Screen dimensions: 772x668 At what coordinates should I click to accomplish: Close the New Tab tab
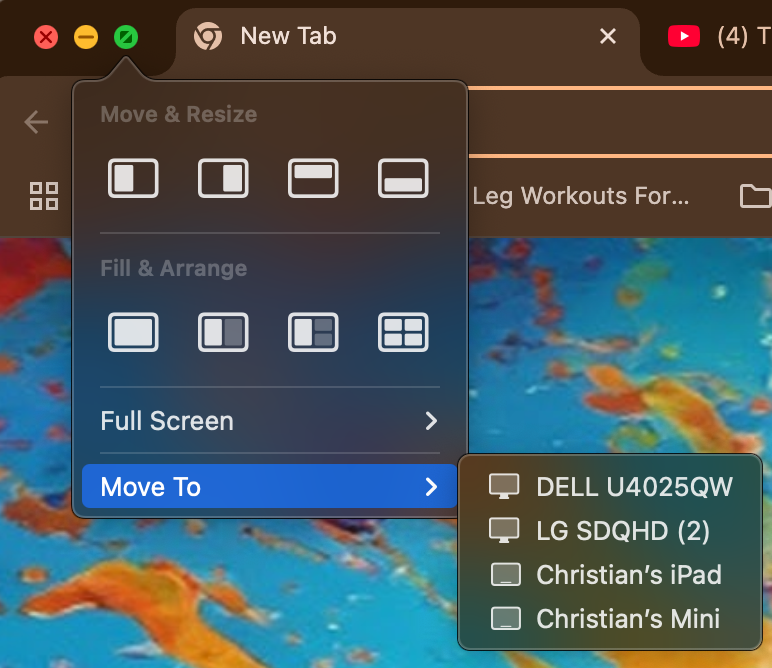607,37
